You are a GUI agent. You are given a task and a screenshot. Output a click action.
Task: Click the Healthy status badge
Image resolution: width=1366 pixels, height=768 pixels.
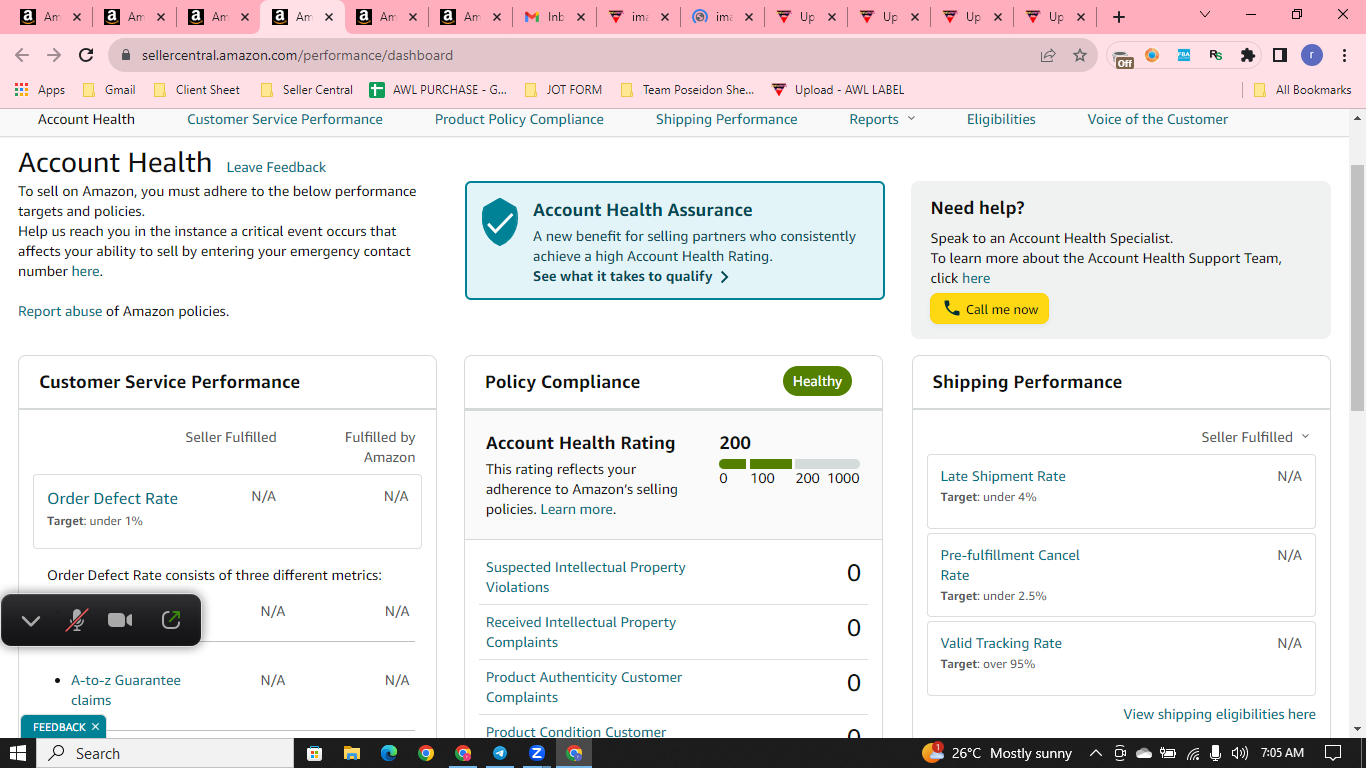point(817,381)
